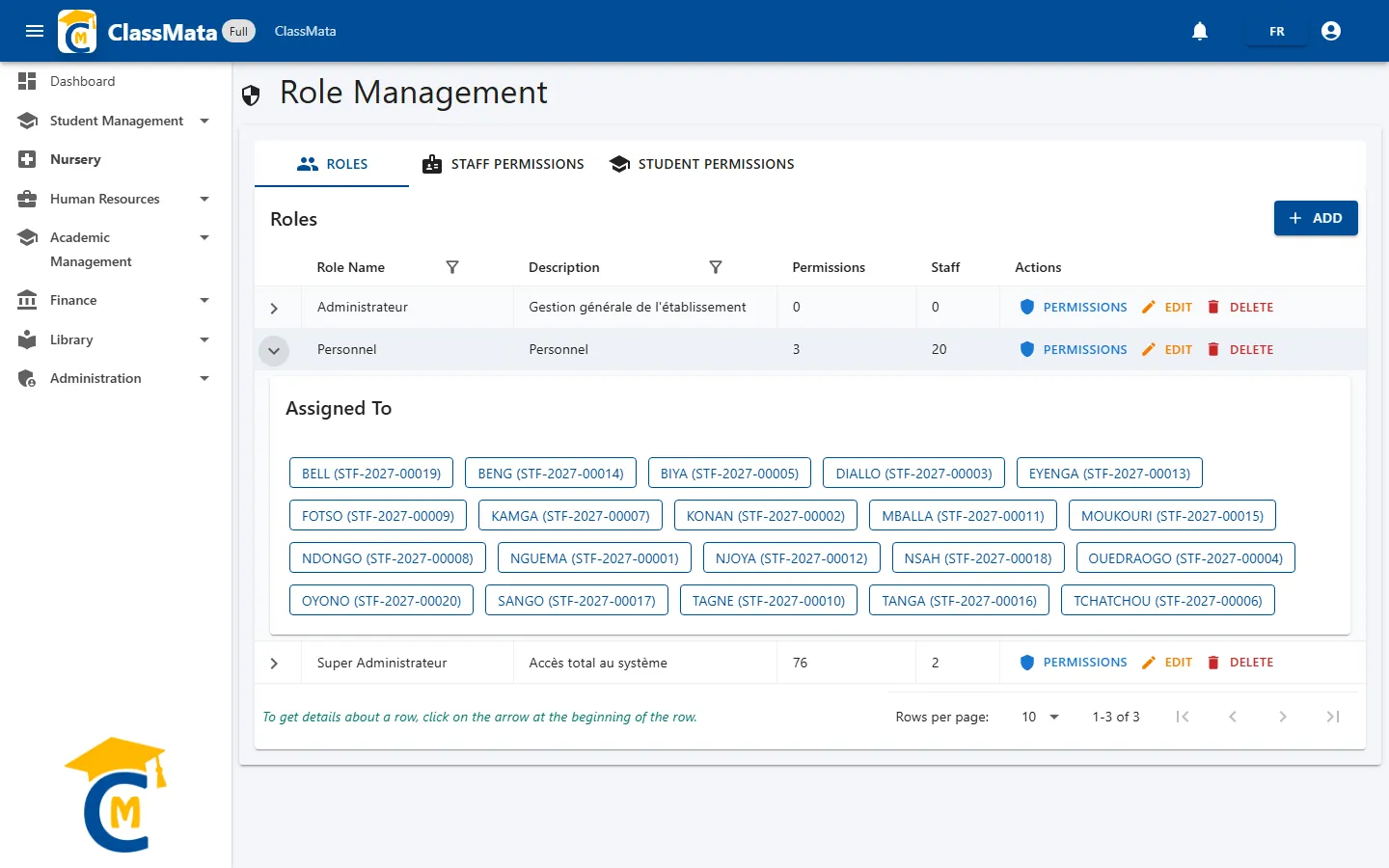Expand the Library menu
The image size is (1389, 868).
click(116, 339)
